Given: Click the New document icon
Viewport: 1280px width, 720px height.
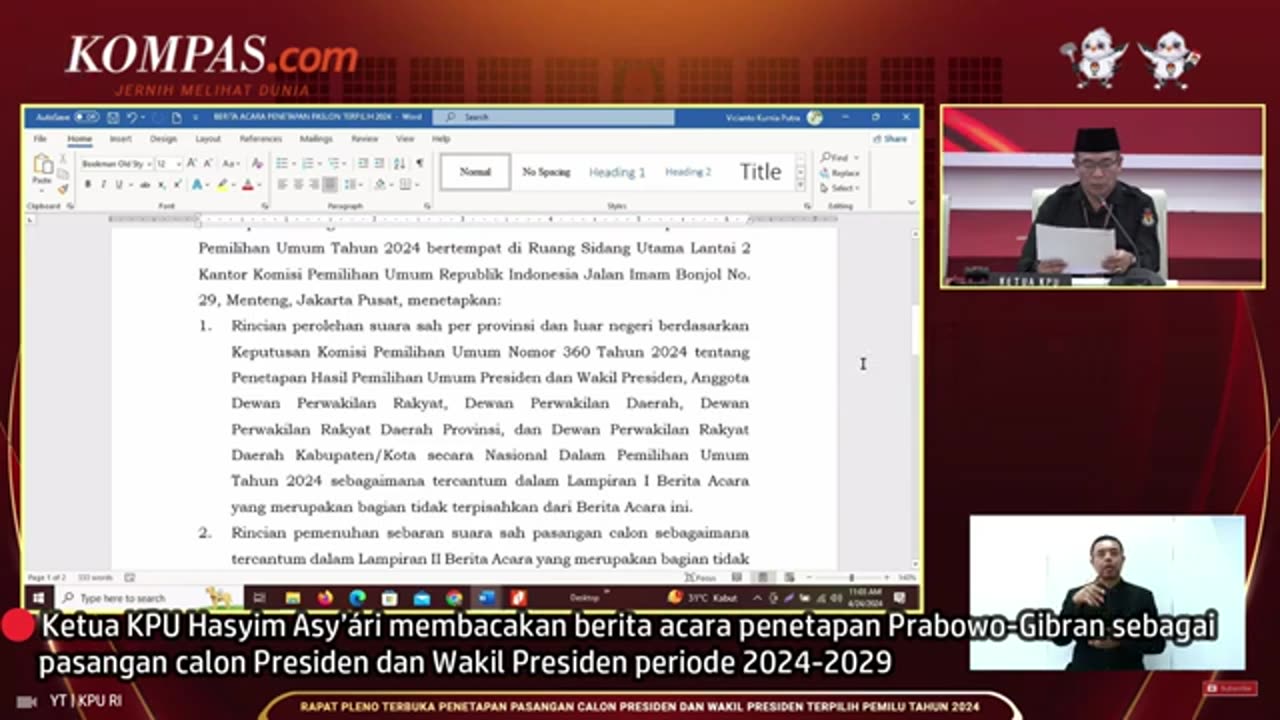Looking at the screenshot, I should 176,117.
